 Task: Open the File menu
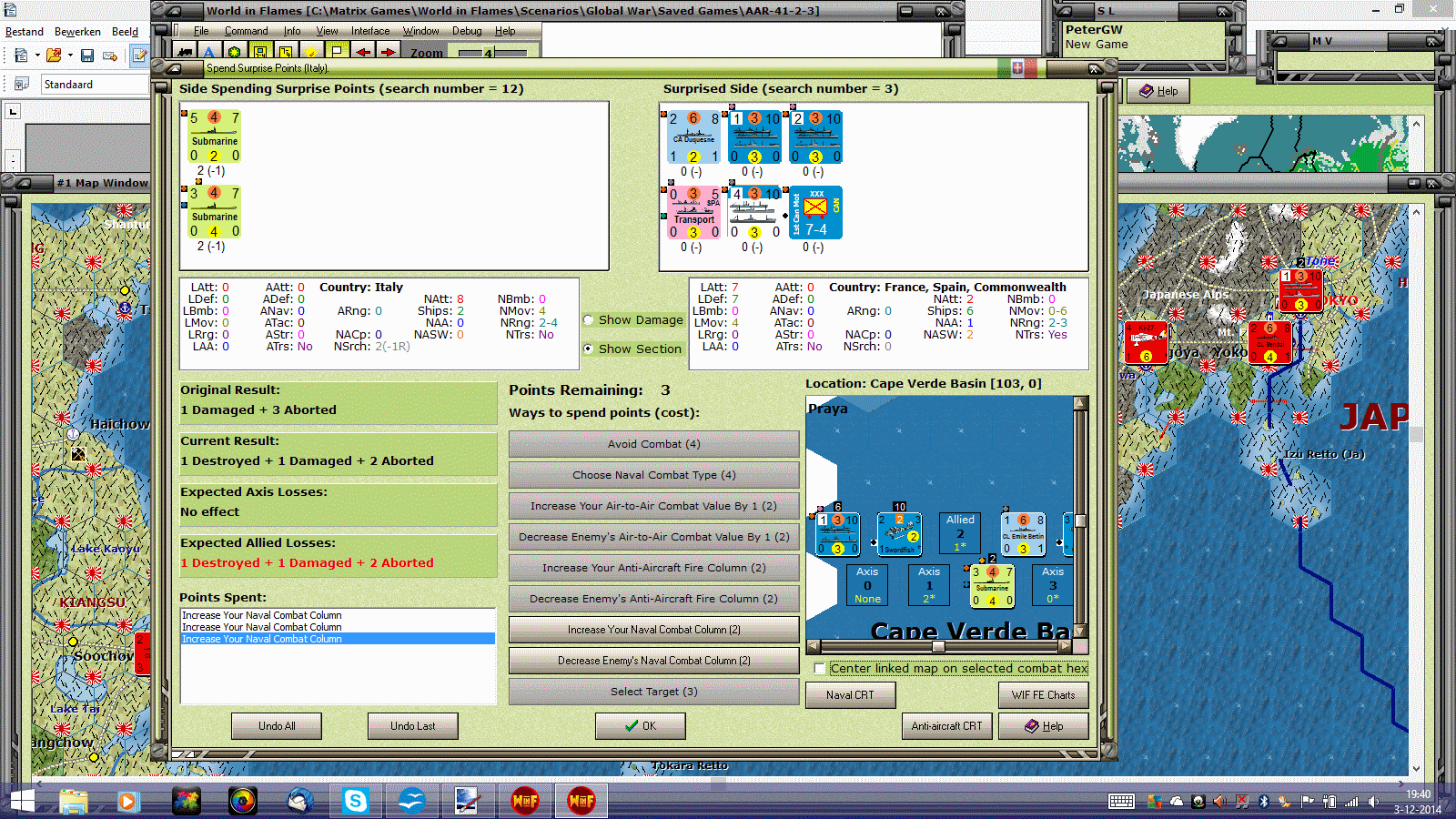point(201,31)
